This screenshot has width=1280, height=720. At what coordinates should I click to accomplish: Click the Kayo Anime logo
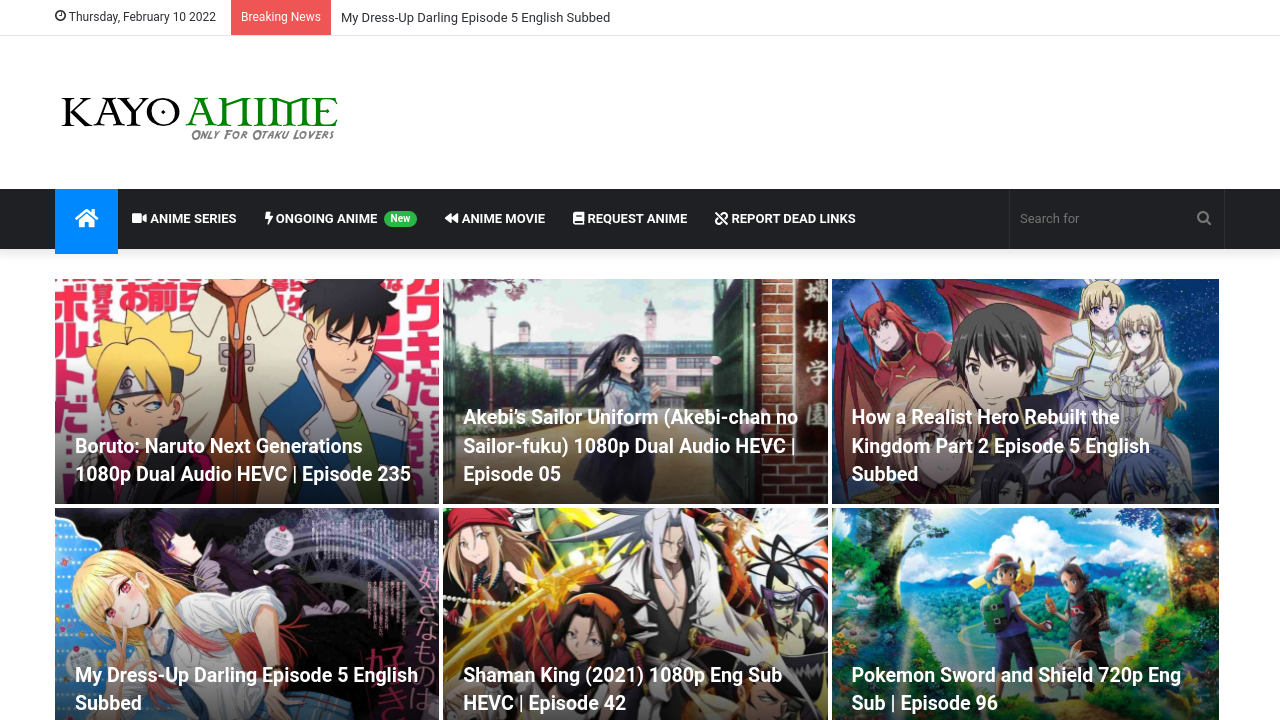[199, 117]
